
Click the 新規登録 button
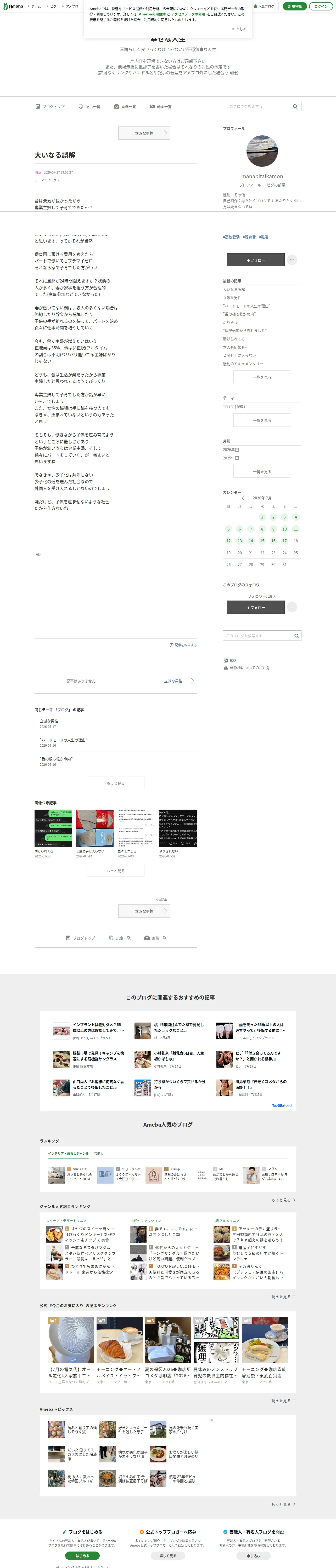(295, 6)
